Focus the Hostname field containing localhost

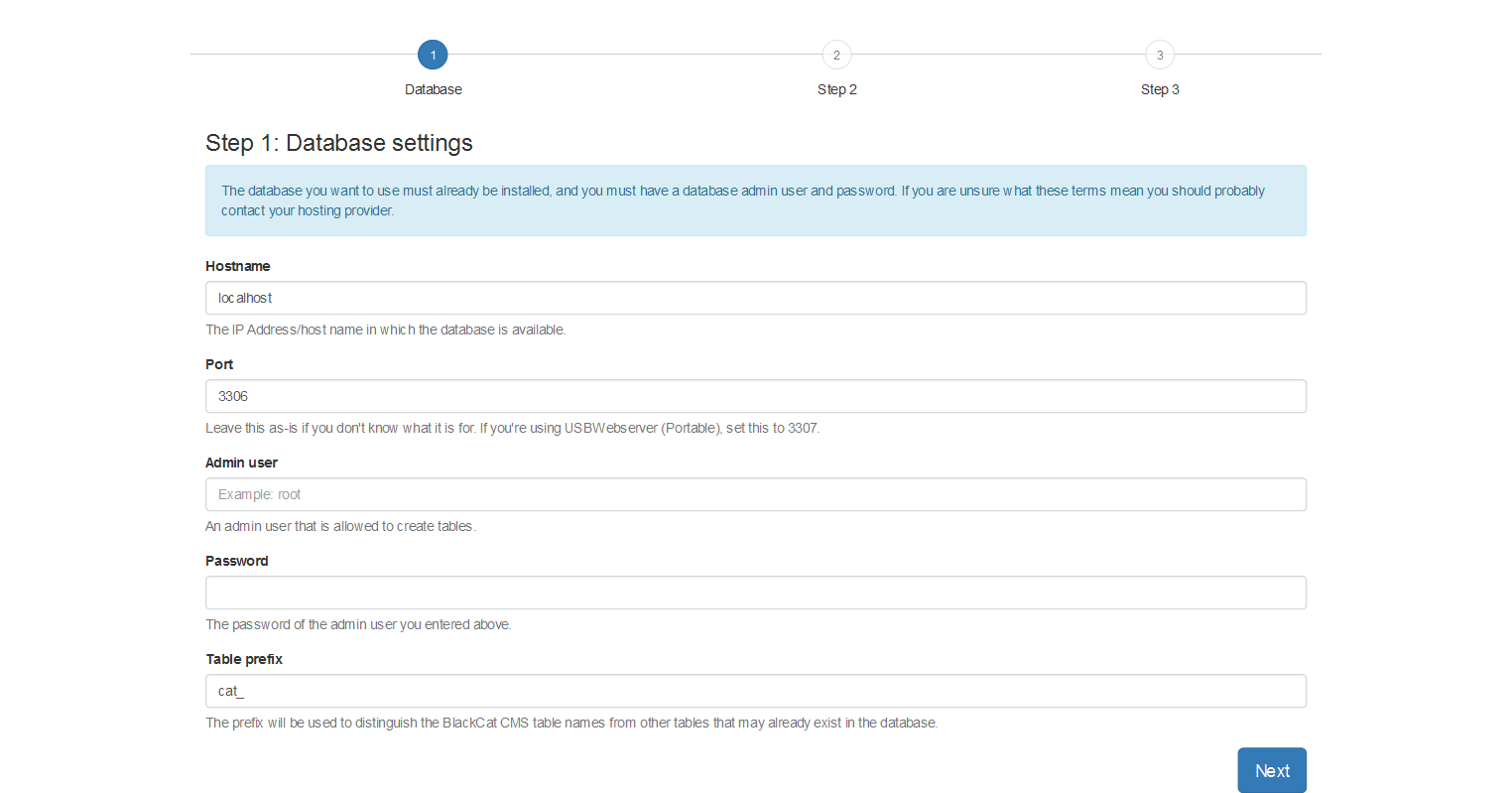pyautogui.click(x=756, y=298)
